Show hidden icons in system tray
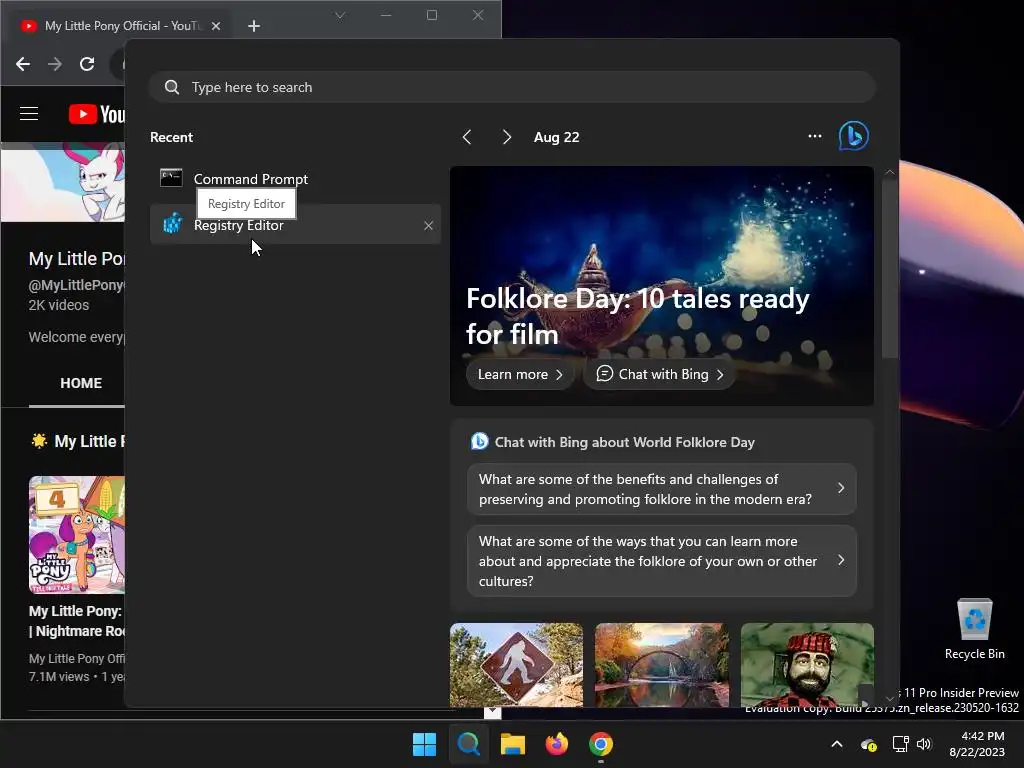1024x768 pixels. tap(837, 744)
